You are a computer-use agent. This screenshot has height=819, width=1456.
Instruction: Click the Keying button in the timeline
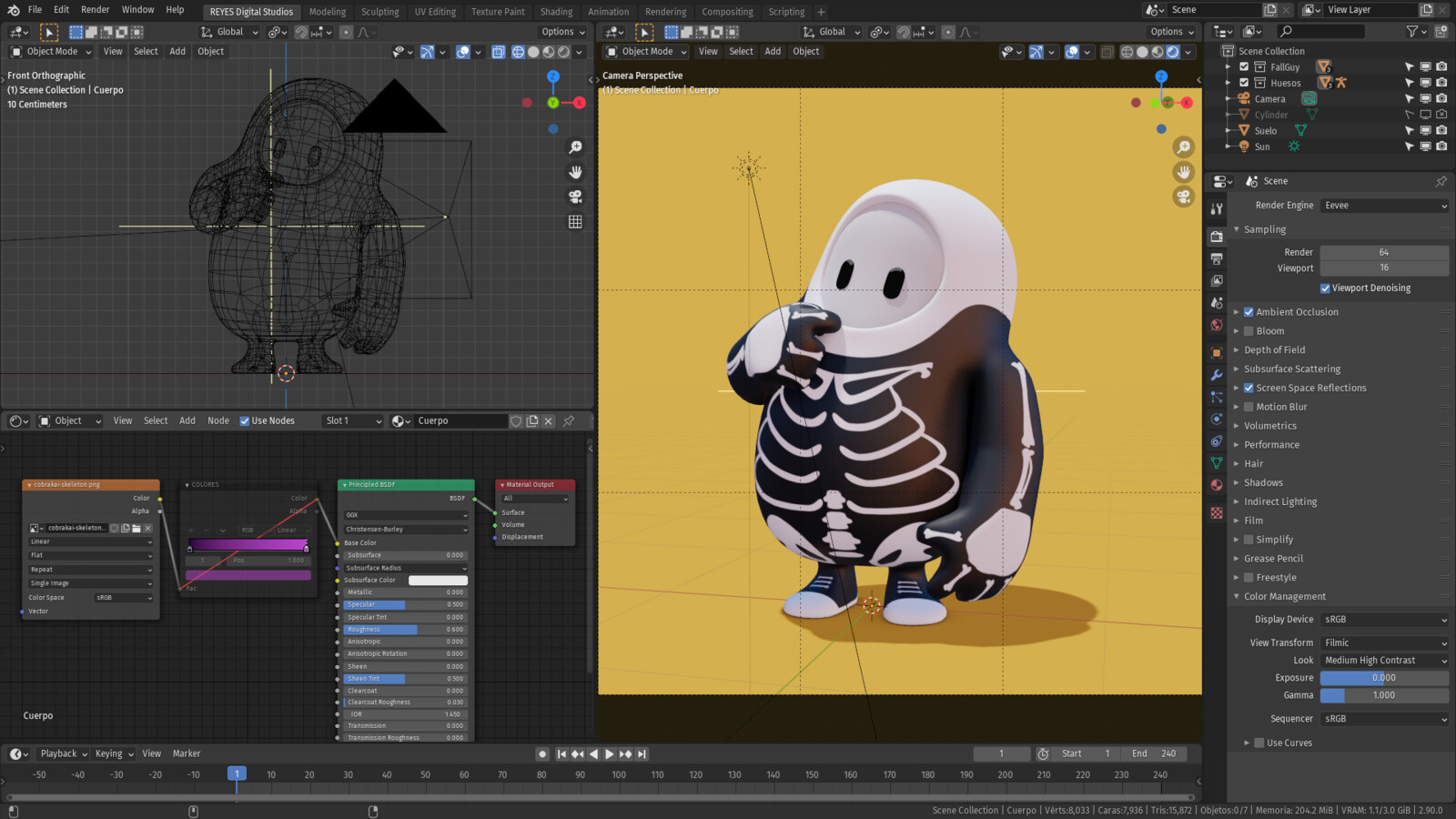coord(114,753)
